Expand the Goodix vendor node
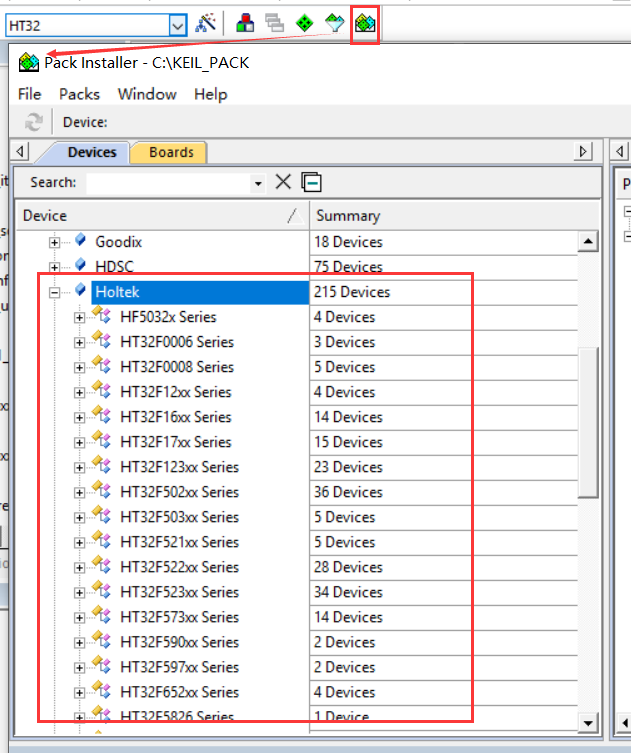Image resolution: width=631 pixels, height=753 pixels. [55, 242]
